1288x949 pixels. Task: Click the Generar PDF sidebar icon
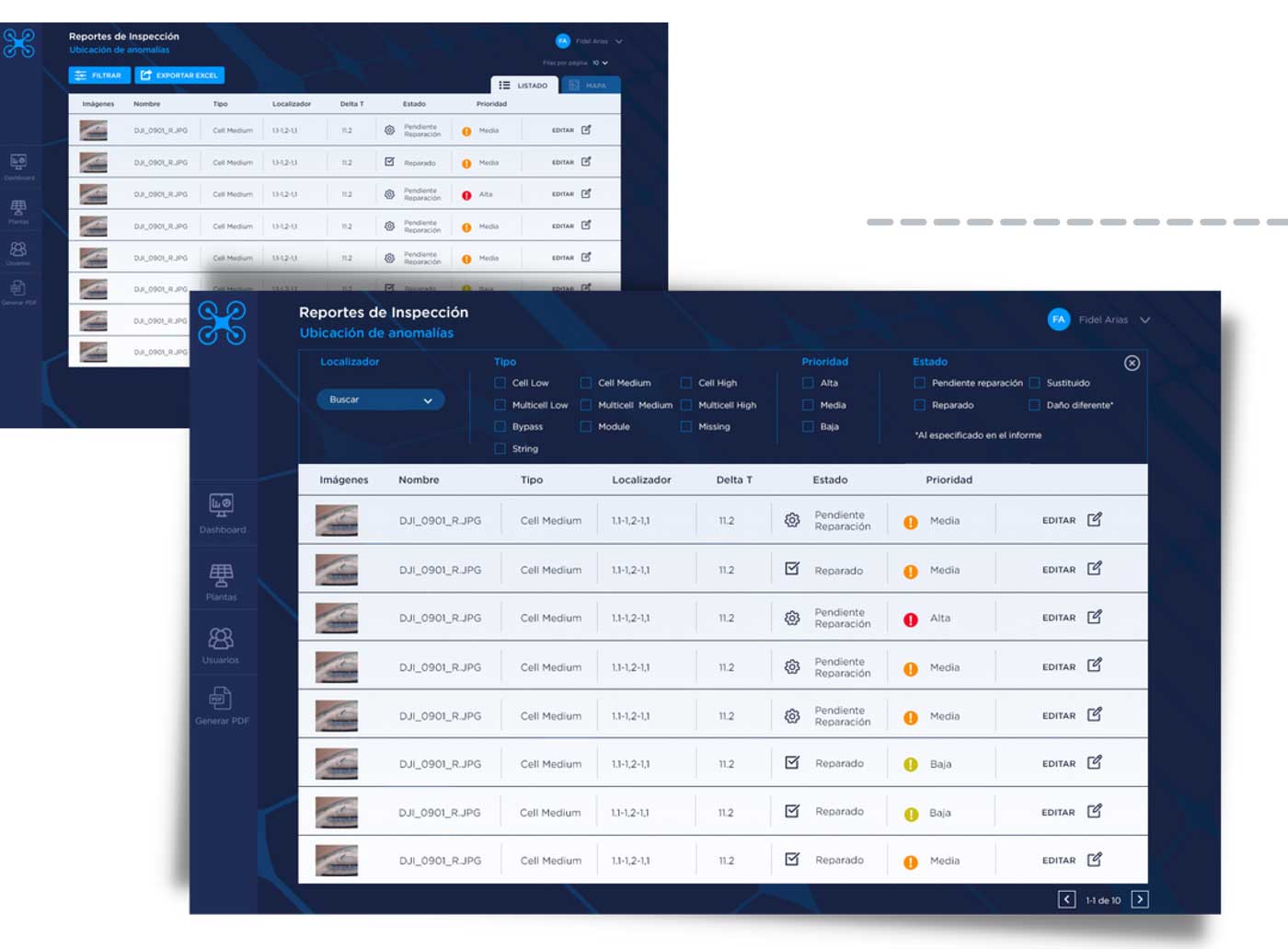(221, 699)
